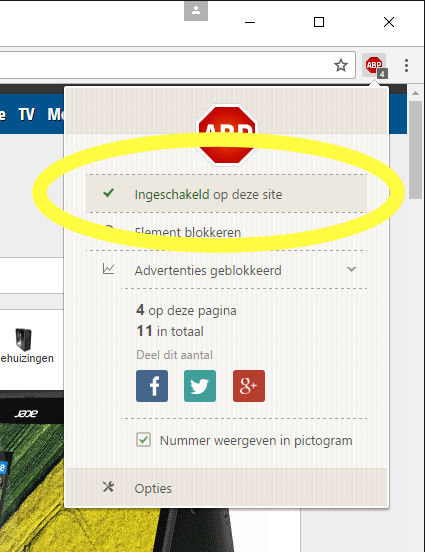Maximize the Chrome window

(x=319, y=22)
